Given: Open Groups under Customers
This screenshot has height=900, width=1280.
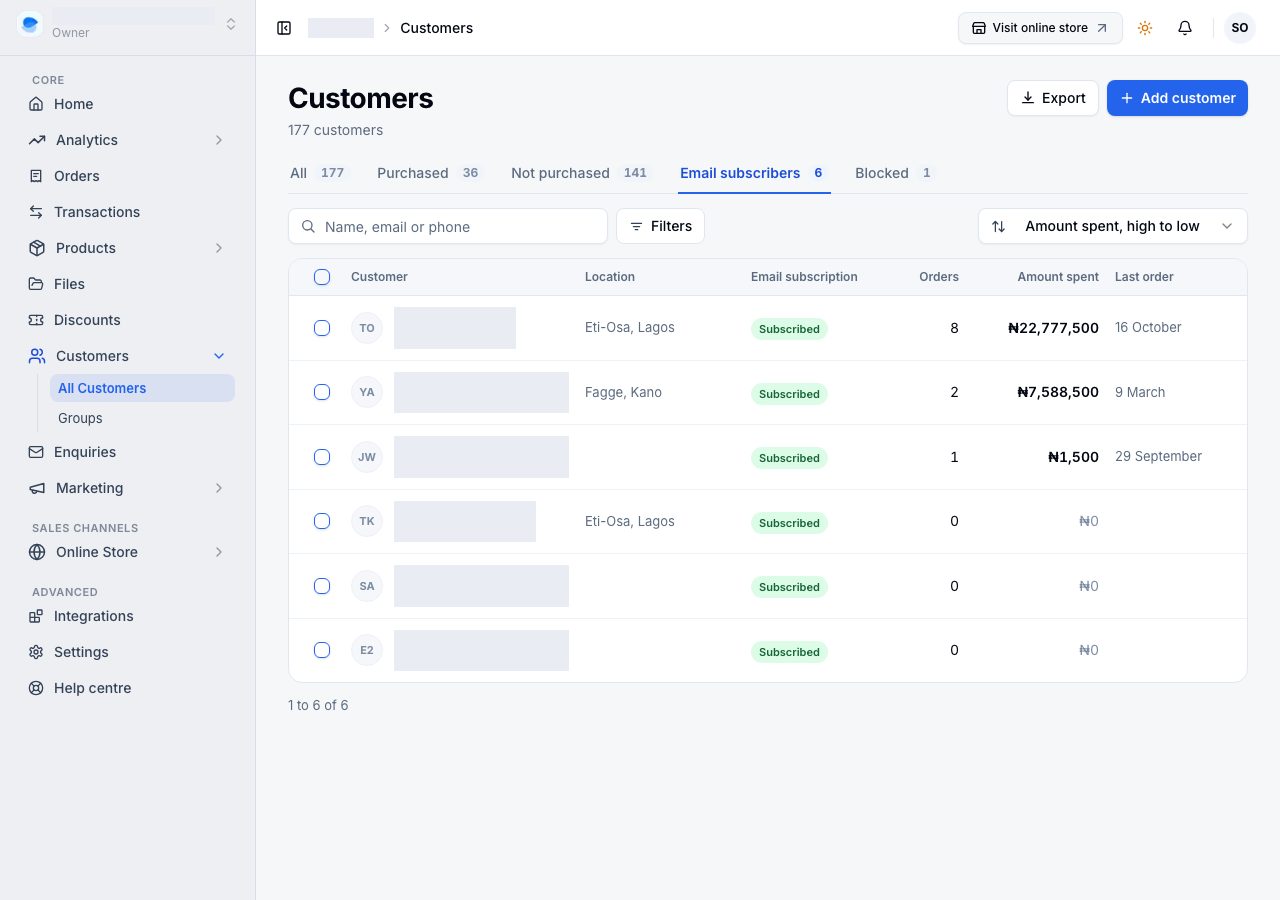Looking at the screenshot, I should click(x=142, y=418).
